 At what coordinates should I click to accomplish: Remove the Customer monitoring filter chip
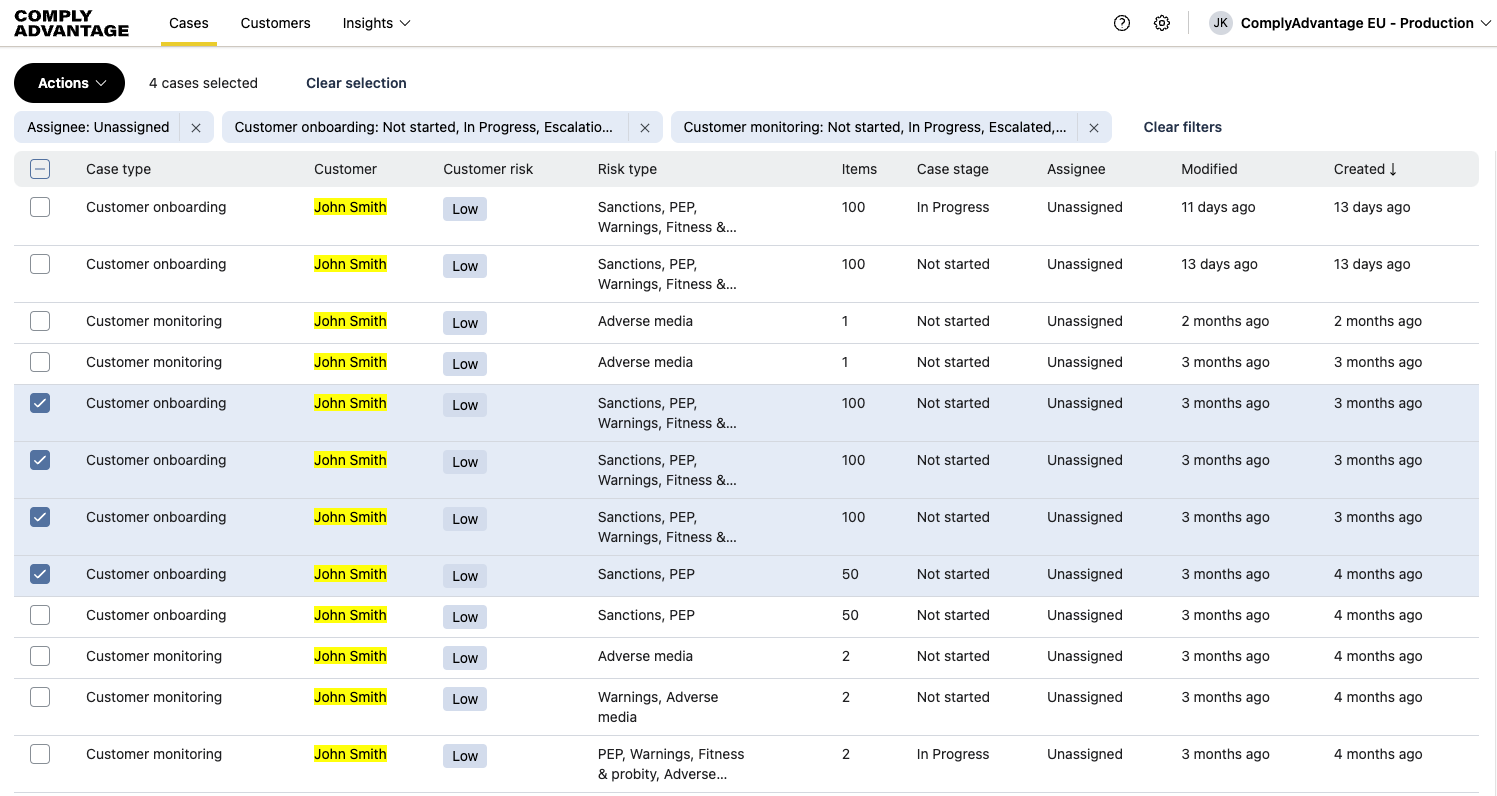[x=1094, y=128]
